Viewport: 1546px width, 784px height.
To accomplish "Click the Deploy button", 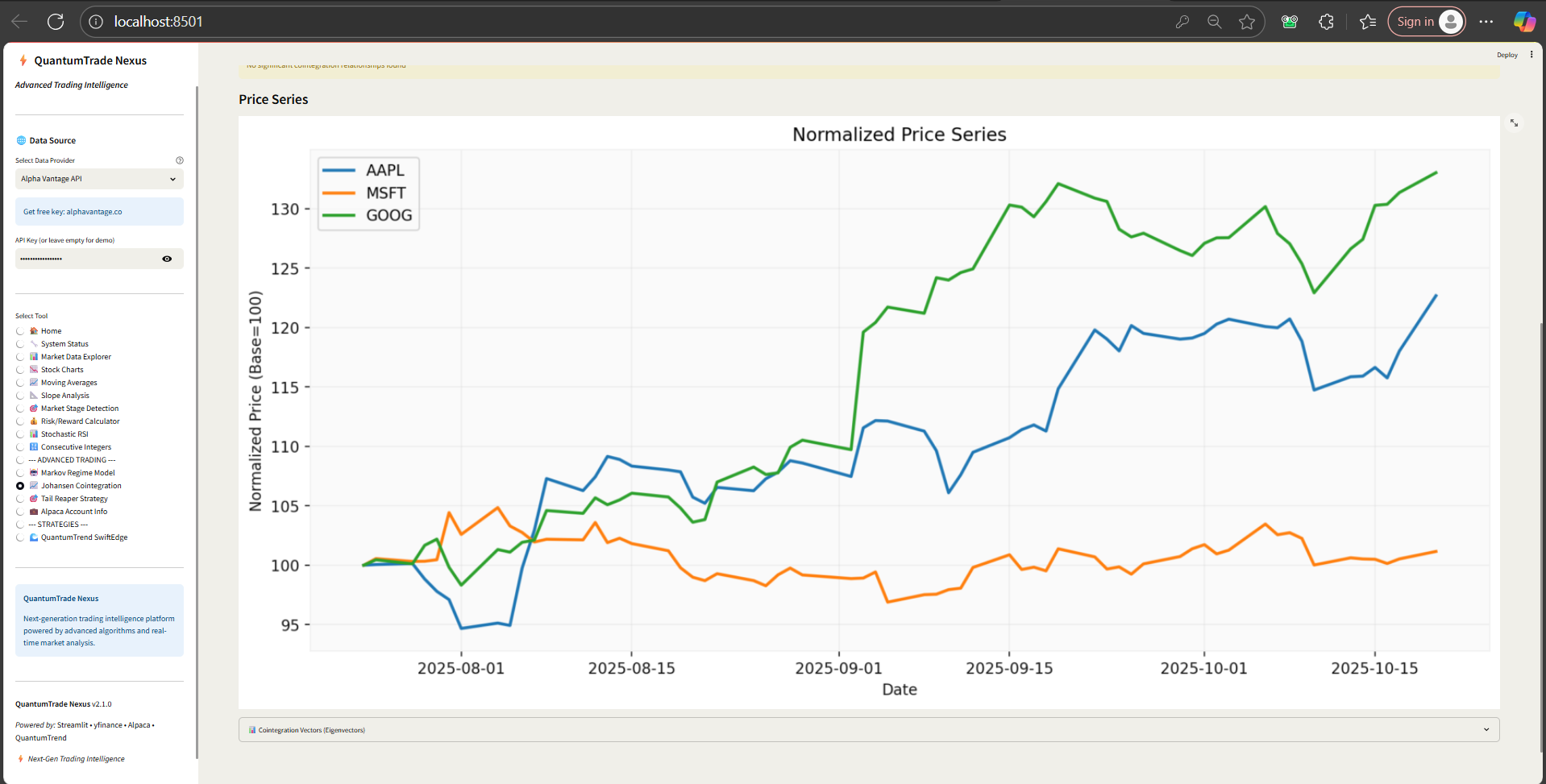I will click(x=1507, y=55).
